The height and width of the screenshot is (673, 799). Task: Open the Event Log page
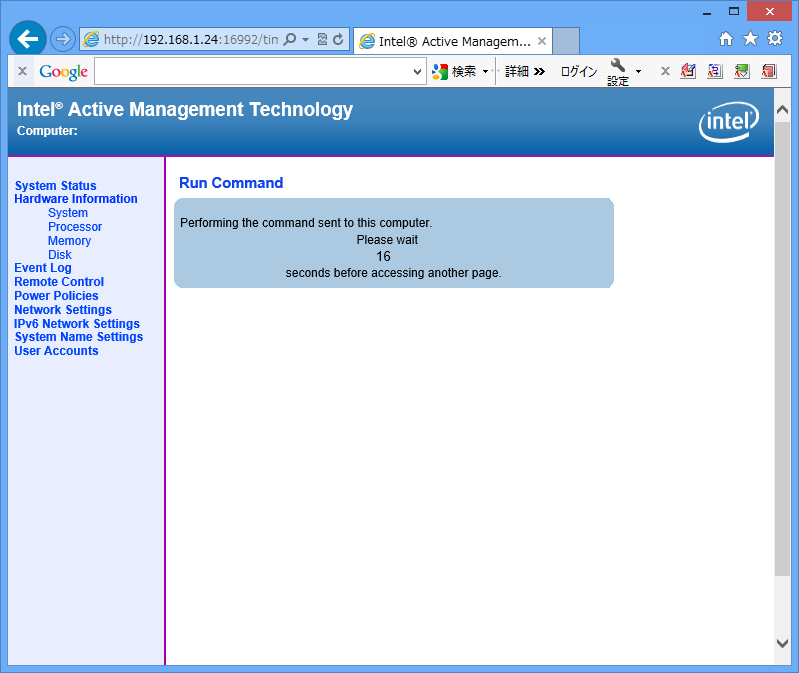[x=43, y=268]
